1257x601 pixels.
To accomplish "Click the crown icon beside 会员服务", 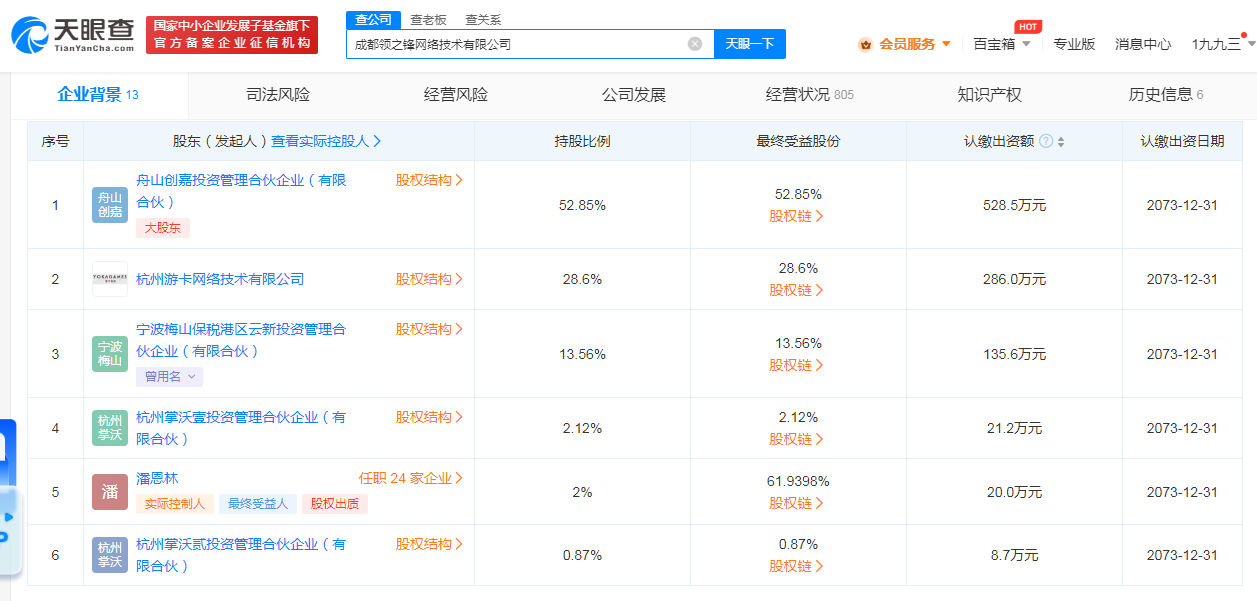I will click(866, 44).
